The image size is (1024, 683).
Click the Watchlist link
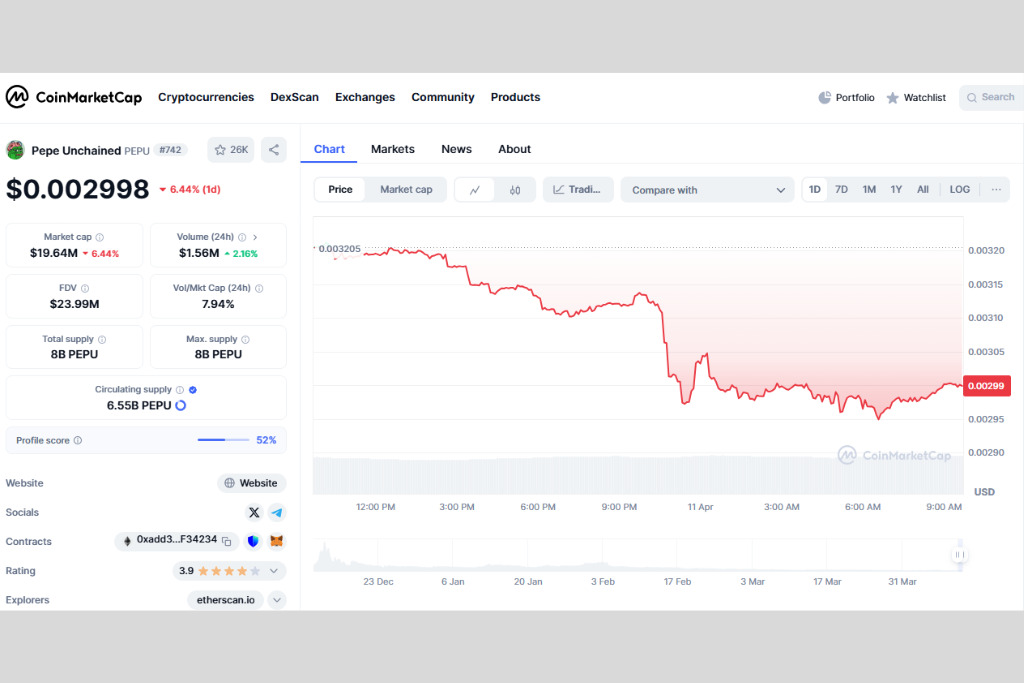click(924, 97)
